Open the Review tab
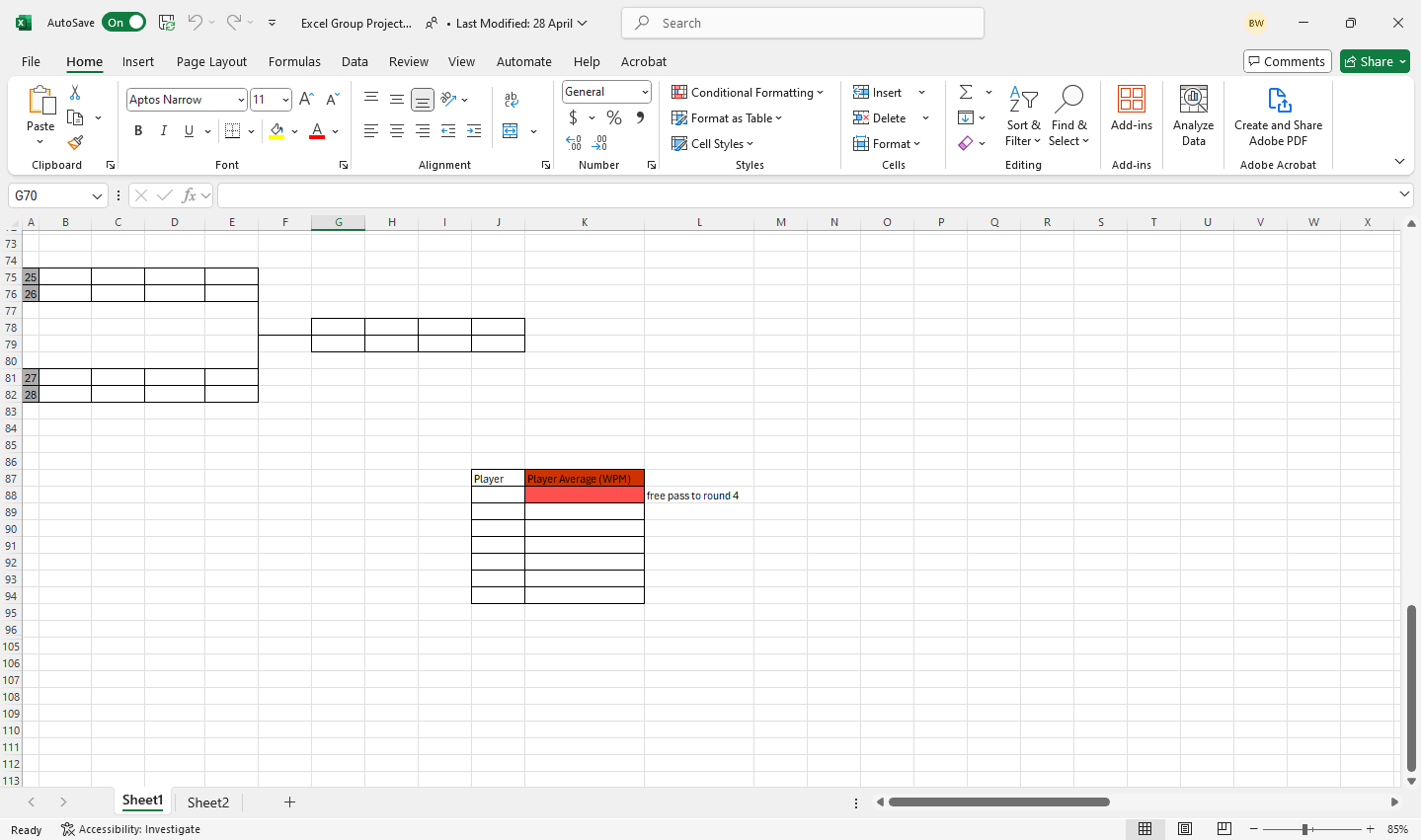Image resolution: width=1421 pixels, height=840 pixels. pos(409,61)
